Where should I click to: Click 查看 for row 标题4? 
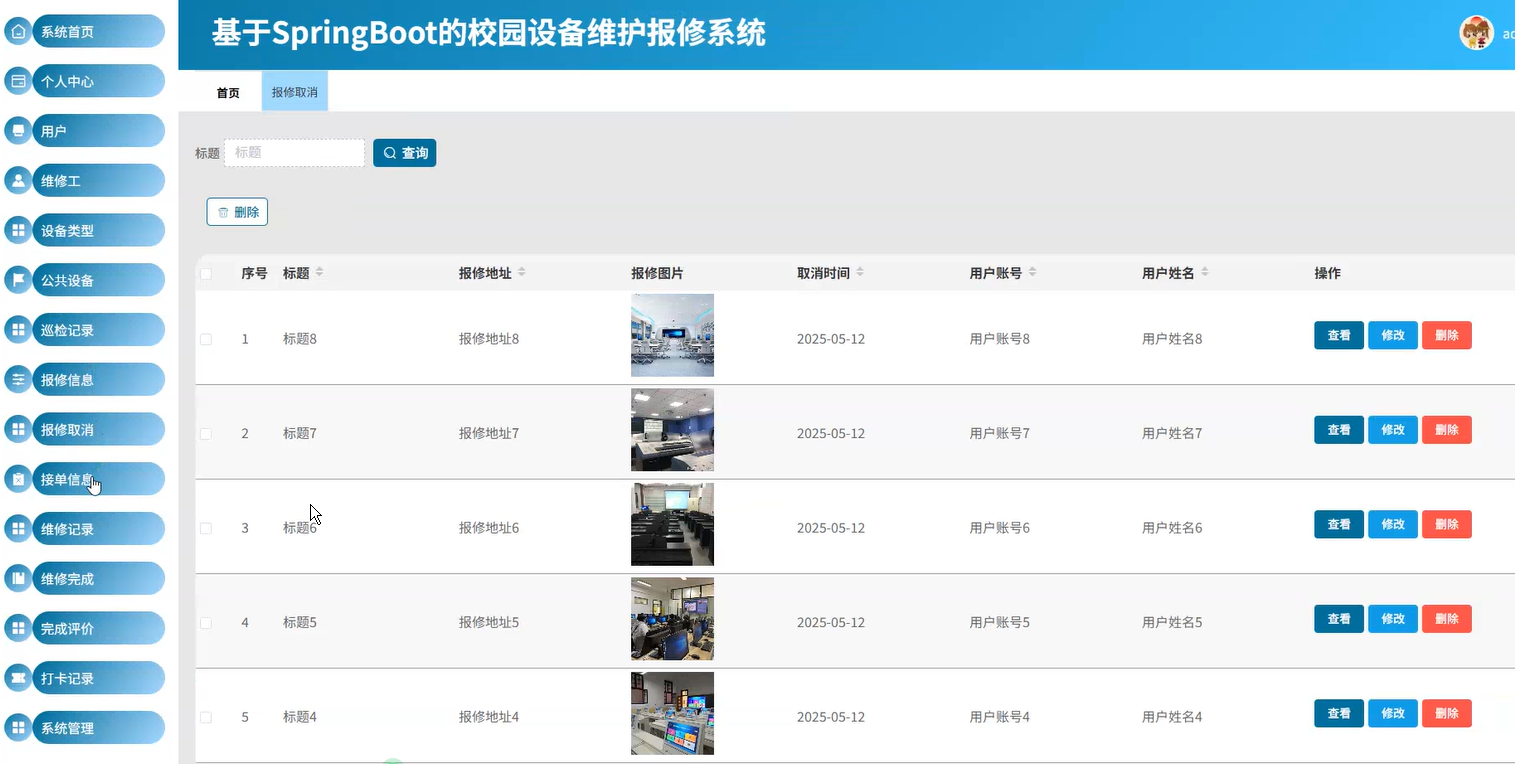point(1338,713)
